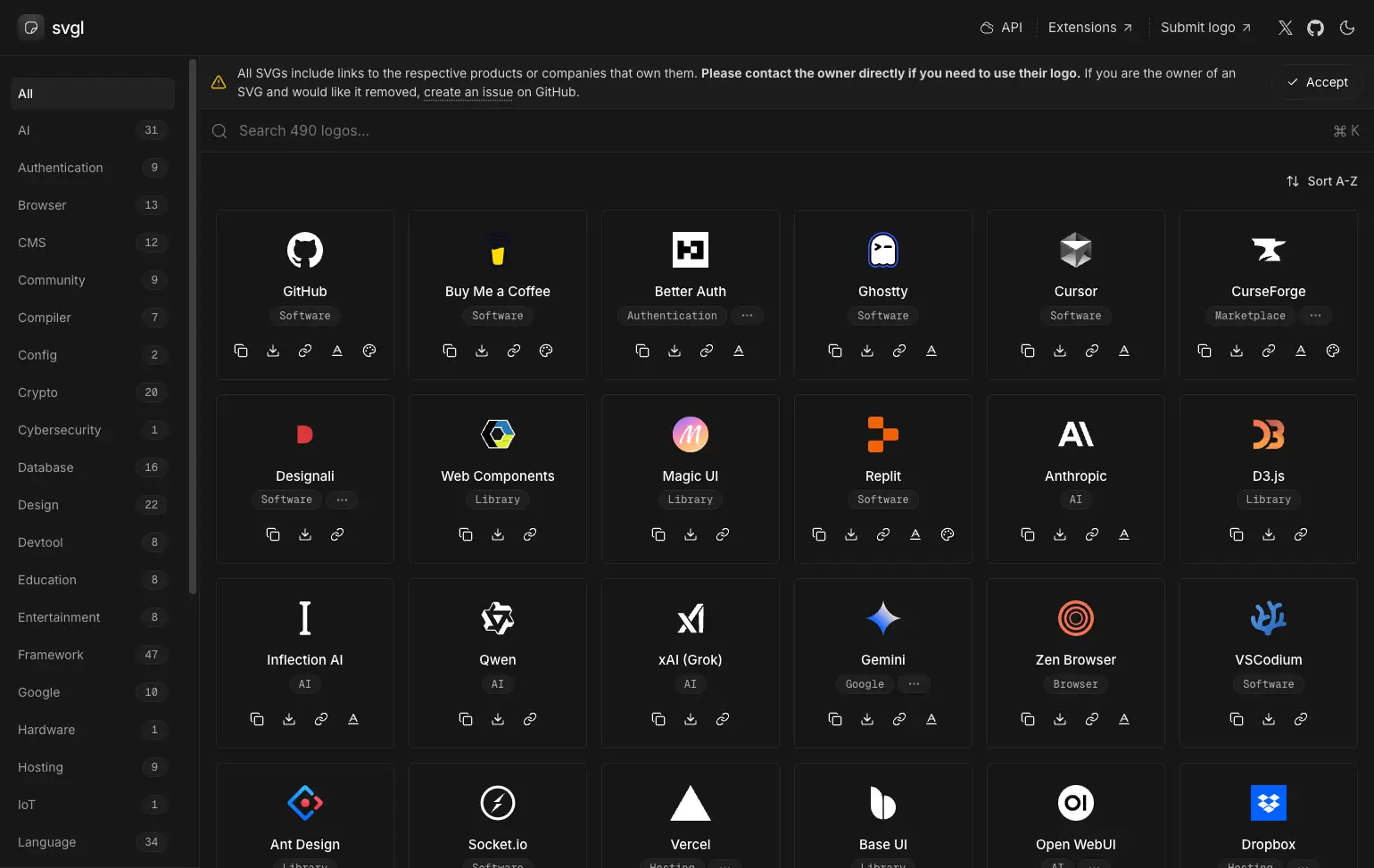Copy the GitHub logo SVG
1374x868 pixels.
(241, 351)
